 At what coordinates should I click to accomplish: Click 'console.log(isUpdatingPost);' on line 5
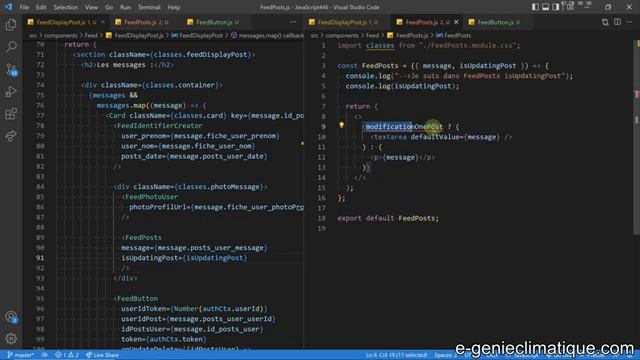(x=402, y=86)
